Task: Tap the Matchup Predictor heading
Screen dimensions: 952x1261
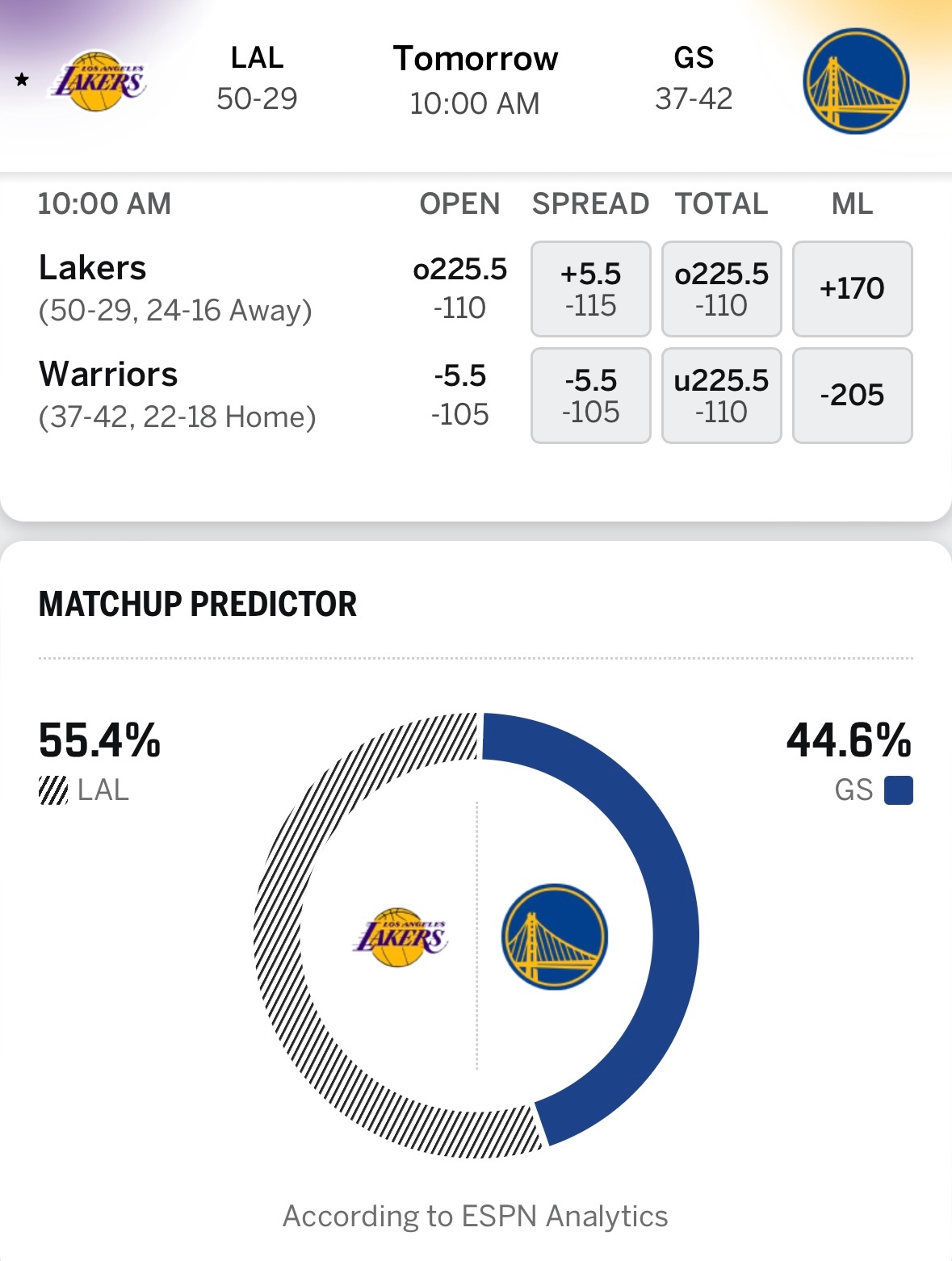Action: pyautogui.click(x=198, y=604)
